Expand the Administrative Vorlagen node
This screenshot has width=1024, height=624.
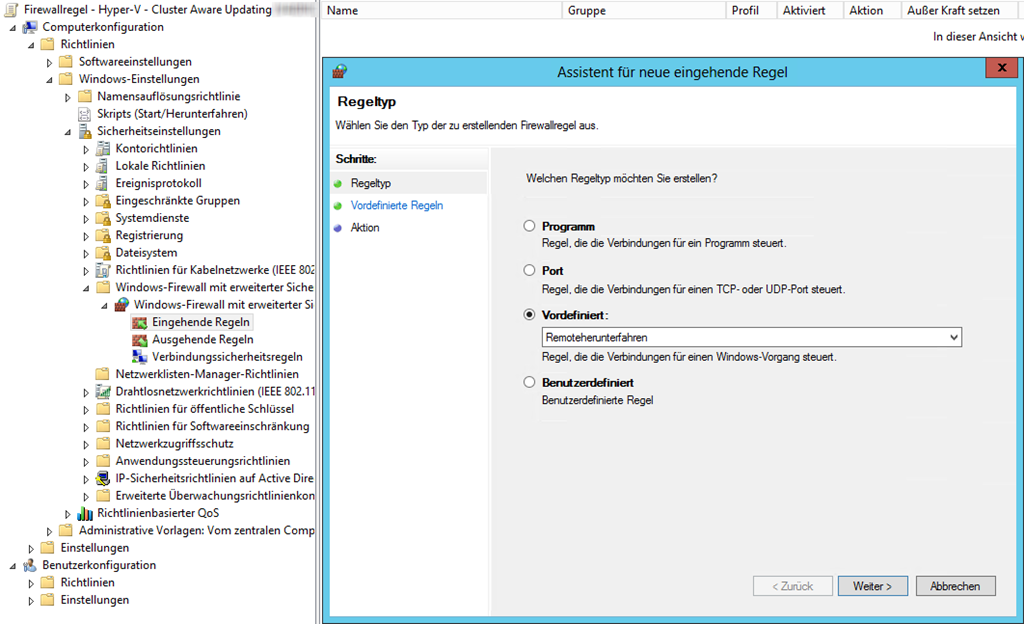[x=49, y=531]
